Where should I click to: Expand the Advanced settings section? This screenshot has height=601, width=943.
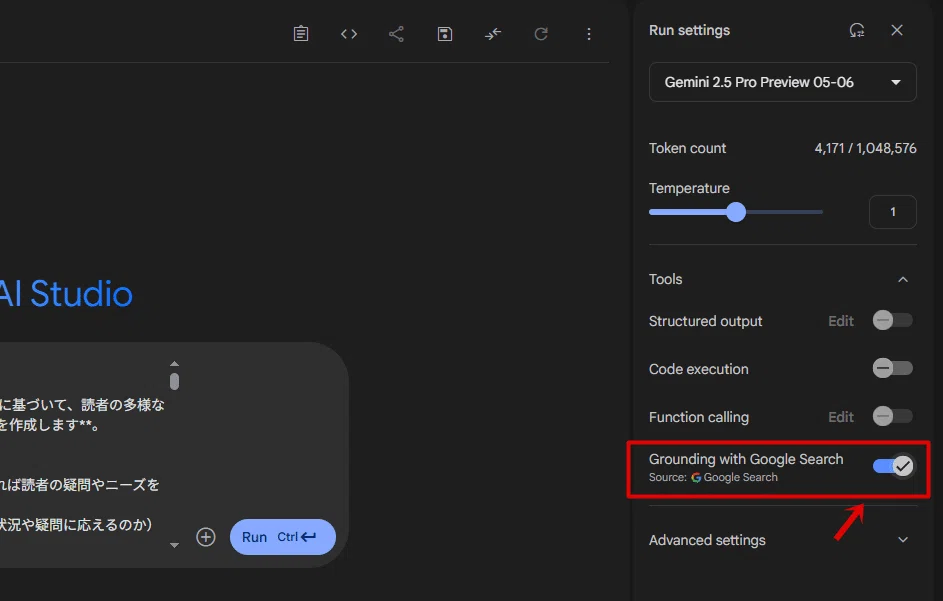pos(903,540)
